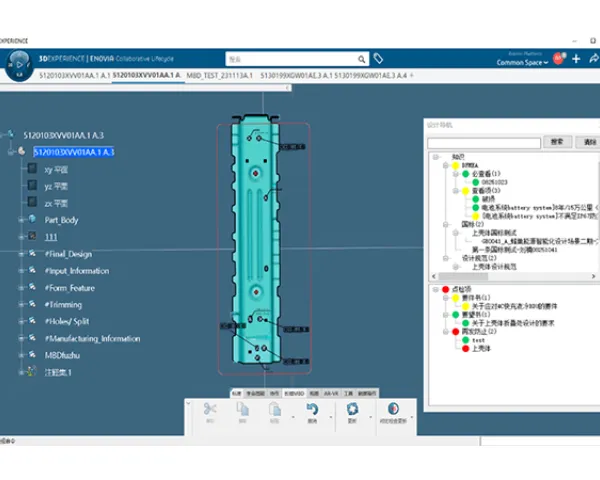Screen dimensions: 600x480
Task: Click the geometrical set icon beside #Final_Design
Action: [x=32, y=253]
